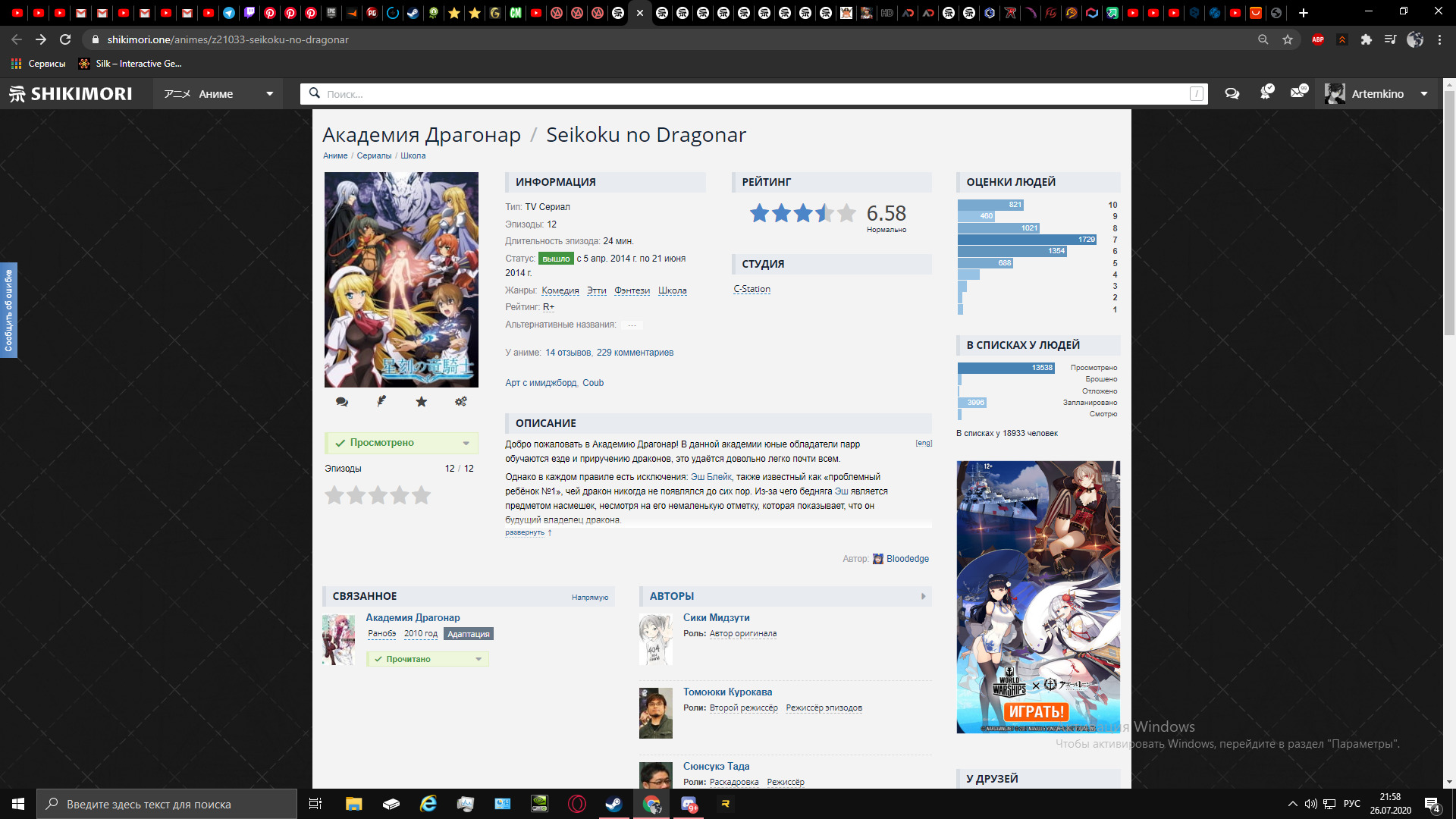Bookmark page with browser star icon
This screenshot has height=819, width=1456.
(x=1288, y=39)
